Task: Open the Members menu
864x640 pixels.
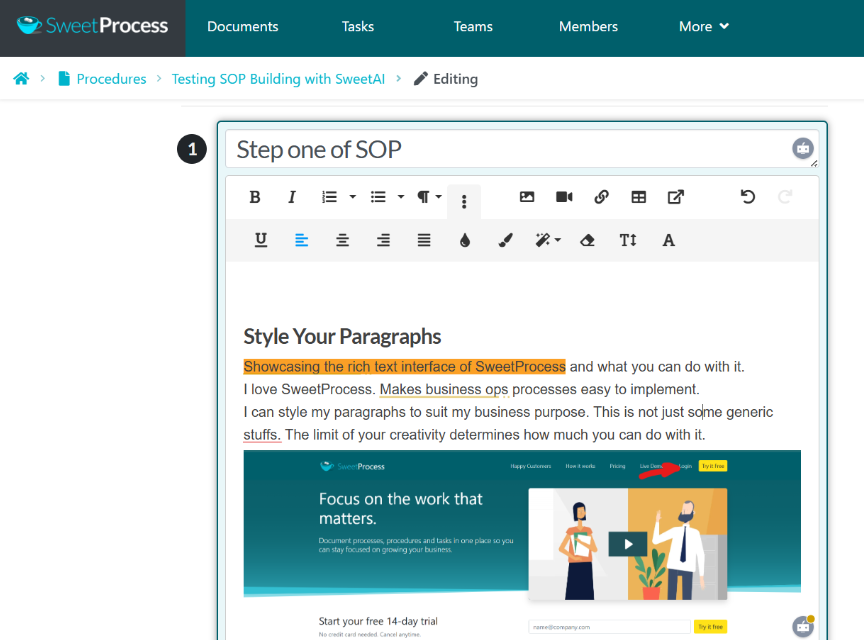Action: [x=588, y=26]
